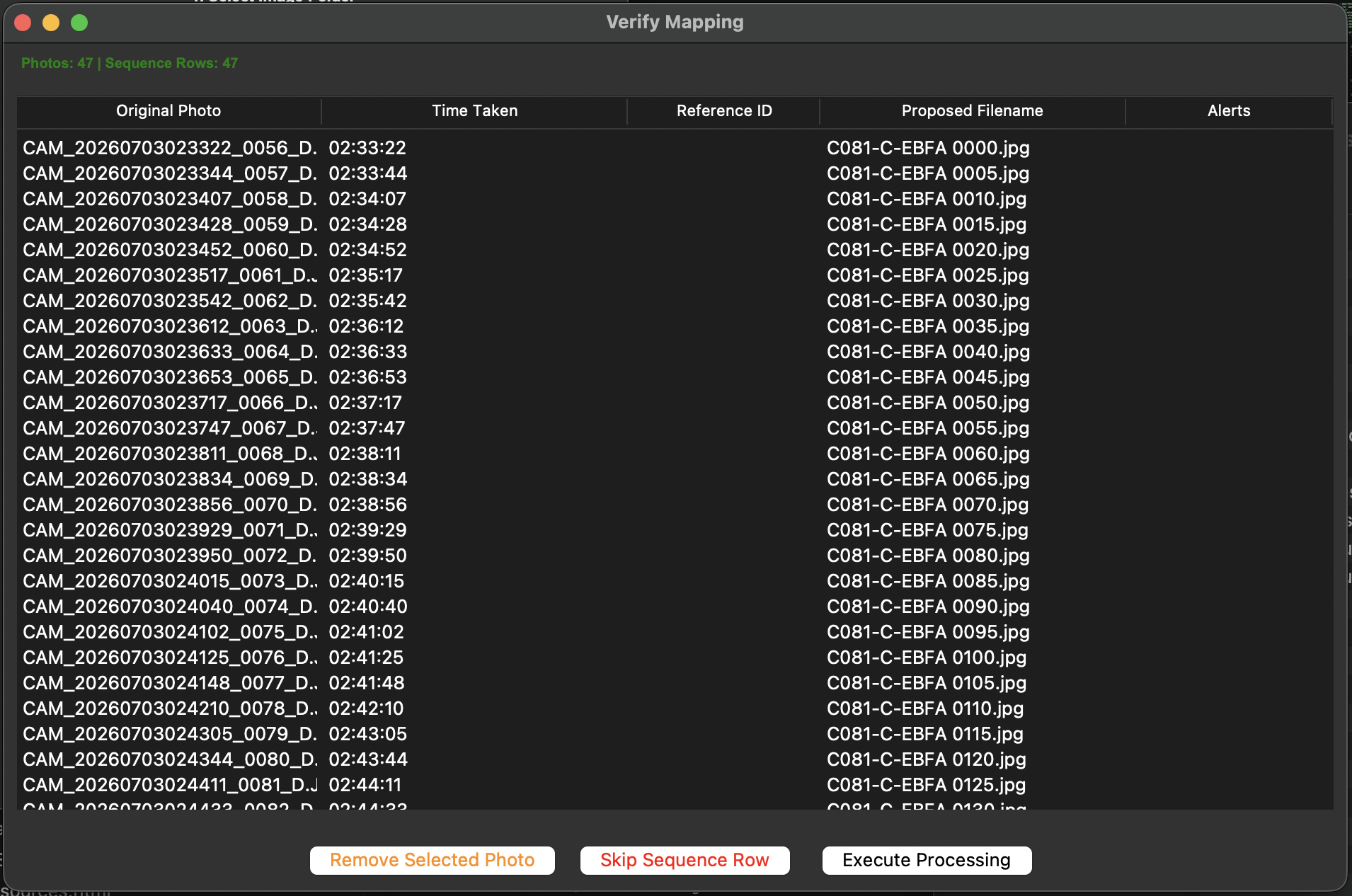Select C081-C-EBFA 0090.jpg proposed name
Image resolution: width=1352 pixels, height=896 pixels.
928,607
